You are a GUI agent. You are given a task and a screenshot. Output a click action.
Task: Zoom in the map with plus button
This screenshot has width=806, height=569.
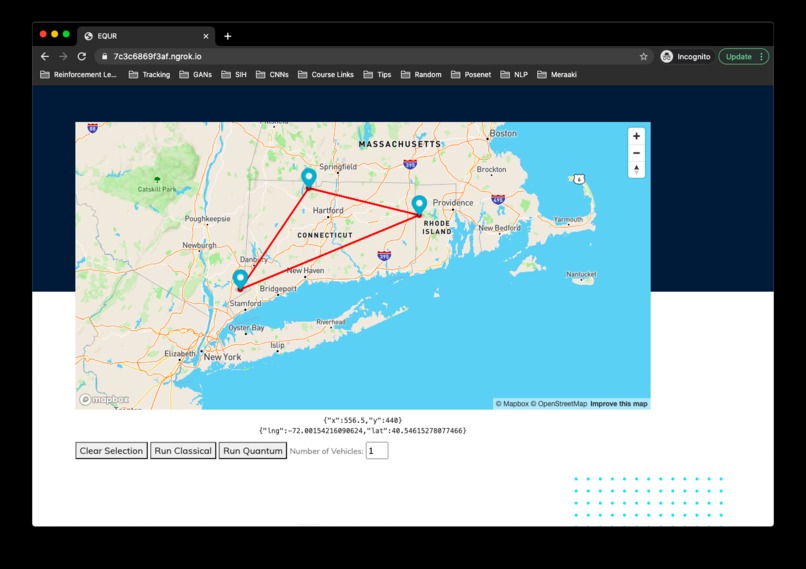(x=636, y=136)
